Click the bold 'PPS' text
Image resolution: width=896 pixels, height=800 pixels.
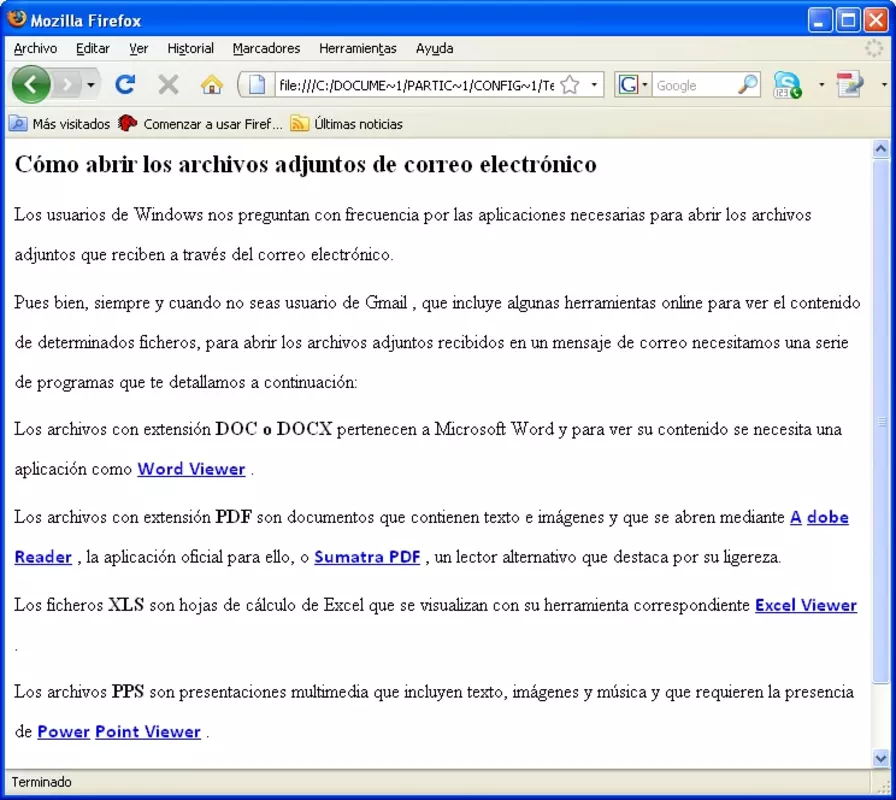(x=128, y=692)
